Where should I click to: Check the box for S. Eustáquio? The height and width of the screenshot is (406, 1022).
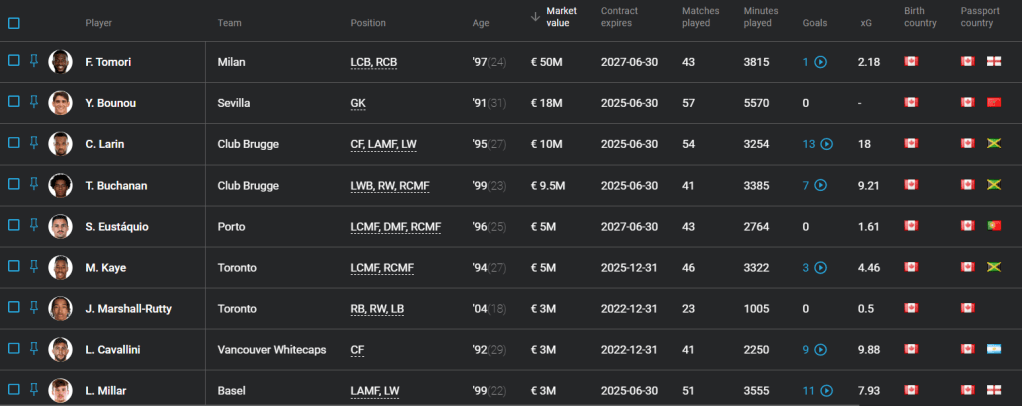click(x=14, y=226)
